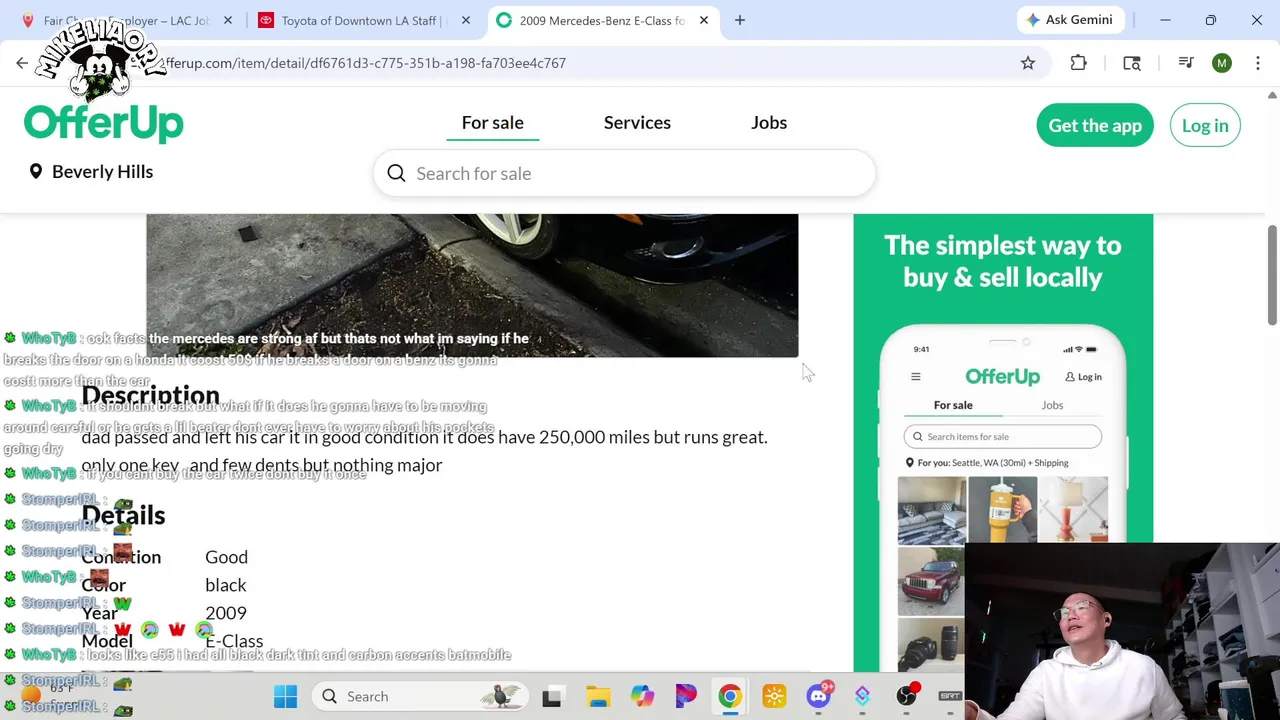1280x720 pixels.
Task: Click the Google Chrome taskbar icon
Action: tap(730, 696)
